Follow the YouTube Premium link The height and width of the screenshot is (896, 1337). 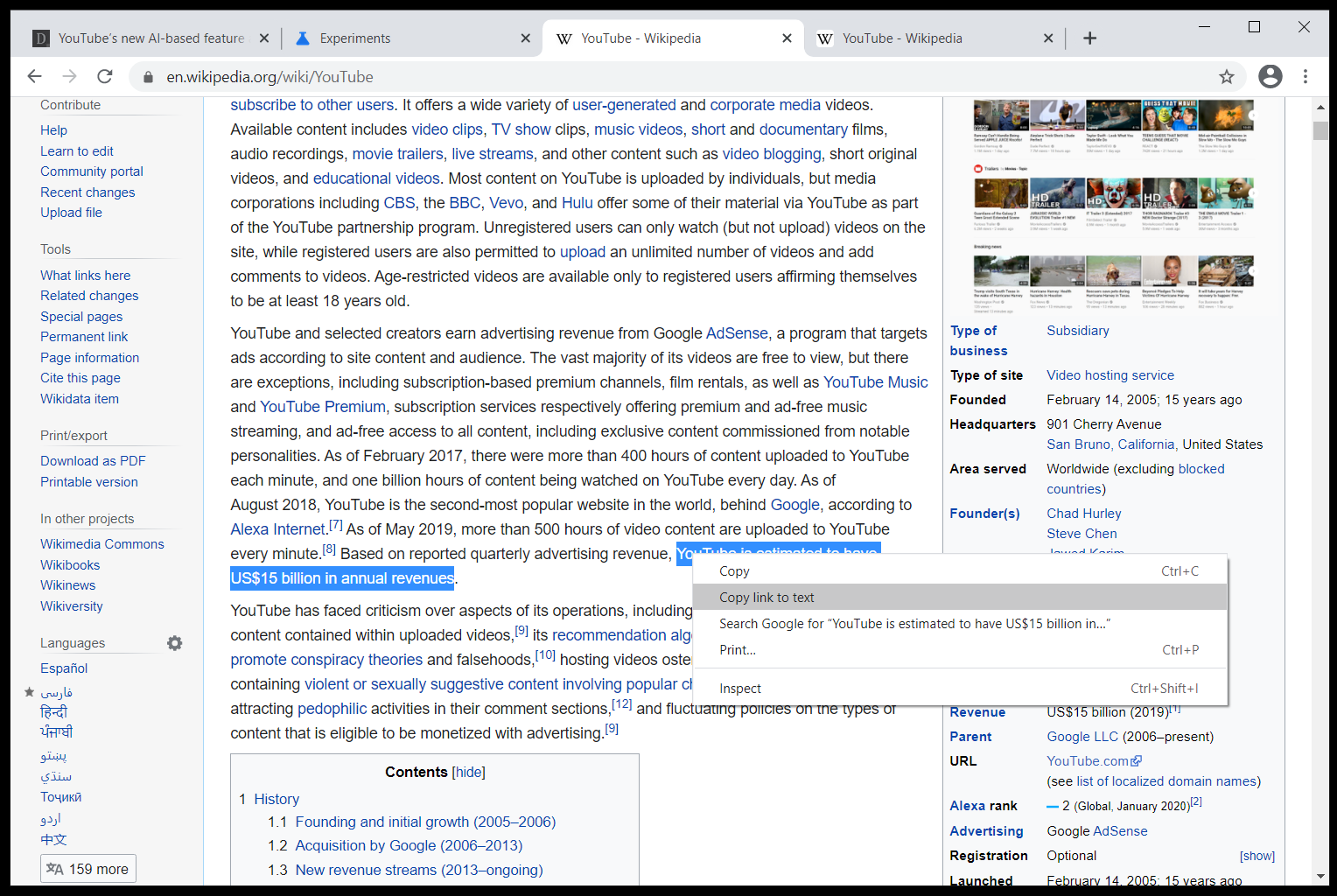(322, 407)
